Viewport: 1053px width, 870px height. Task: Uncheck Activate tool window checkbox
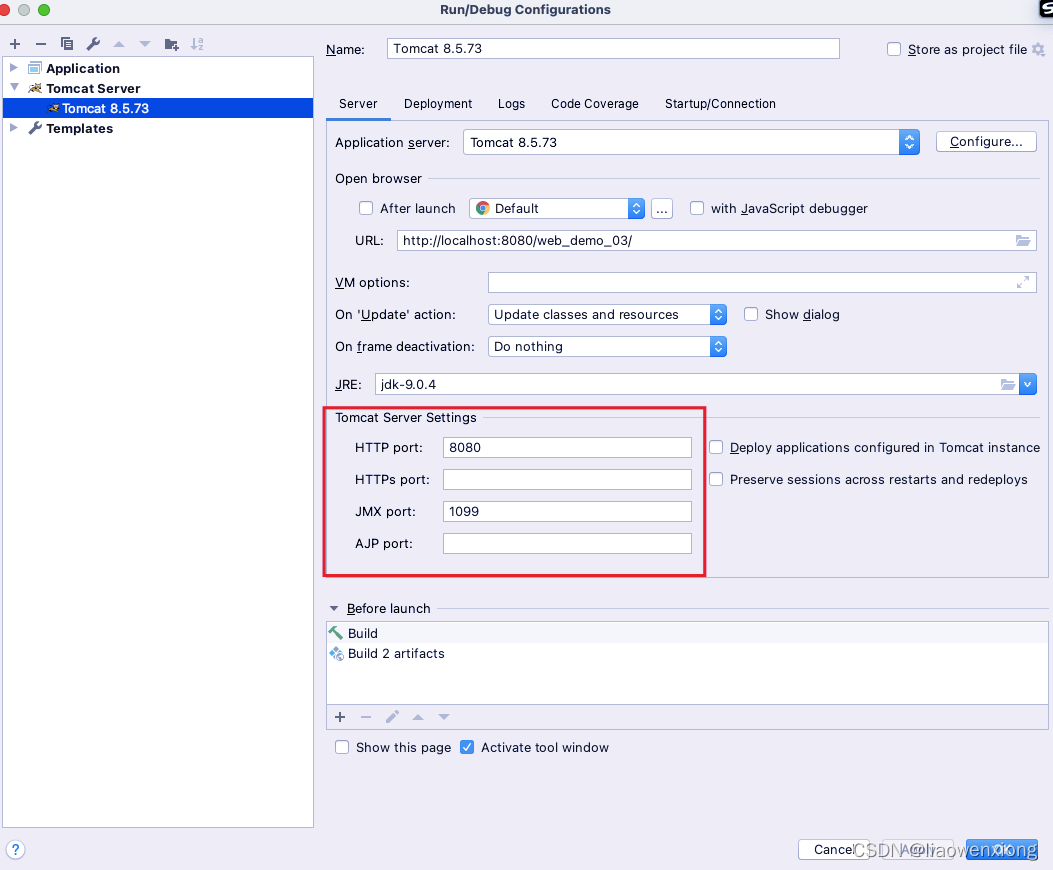click(467, 747)
